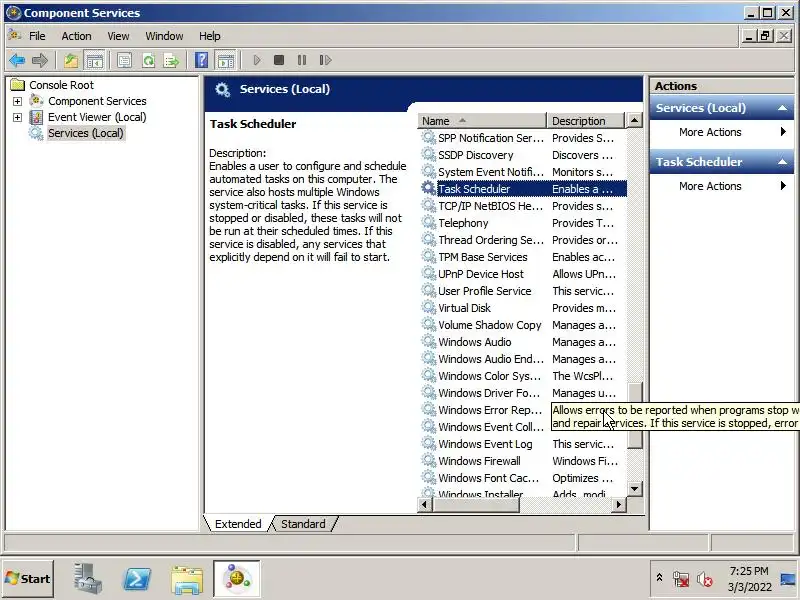Click the Forward arrow in the toolbar
Image resolution: width=800 pixels, height=600 pixels.
(x=40, y=60)
